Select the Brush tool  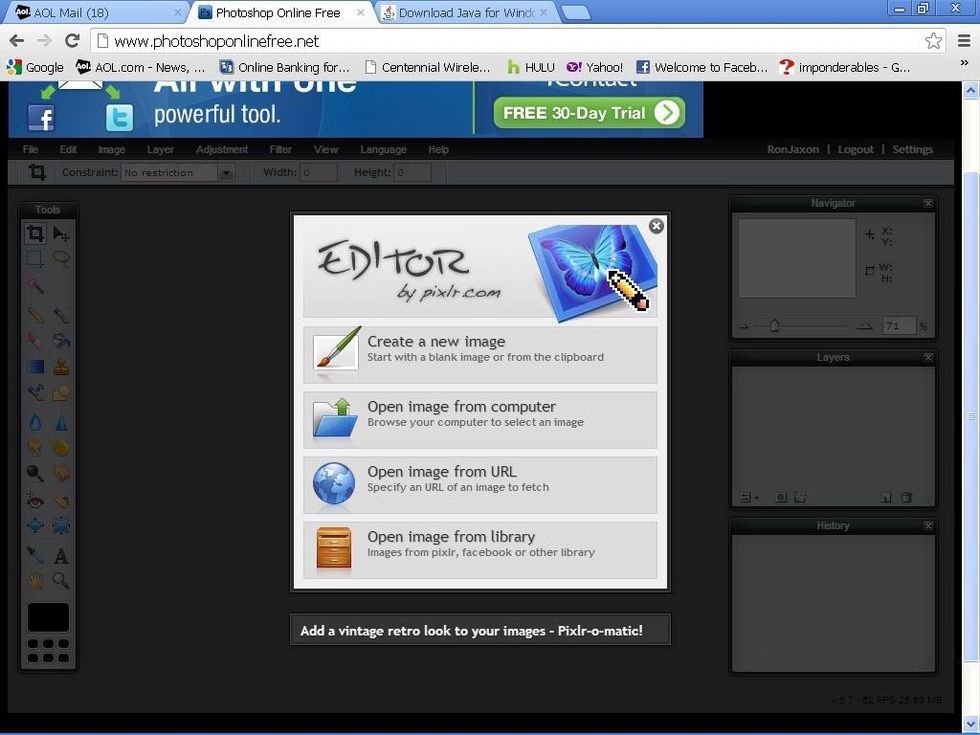click(61, 314)
